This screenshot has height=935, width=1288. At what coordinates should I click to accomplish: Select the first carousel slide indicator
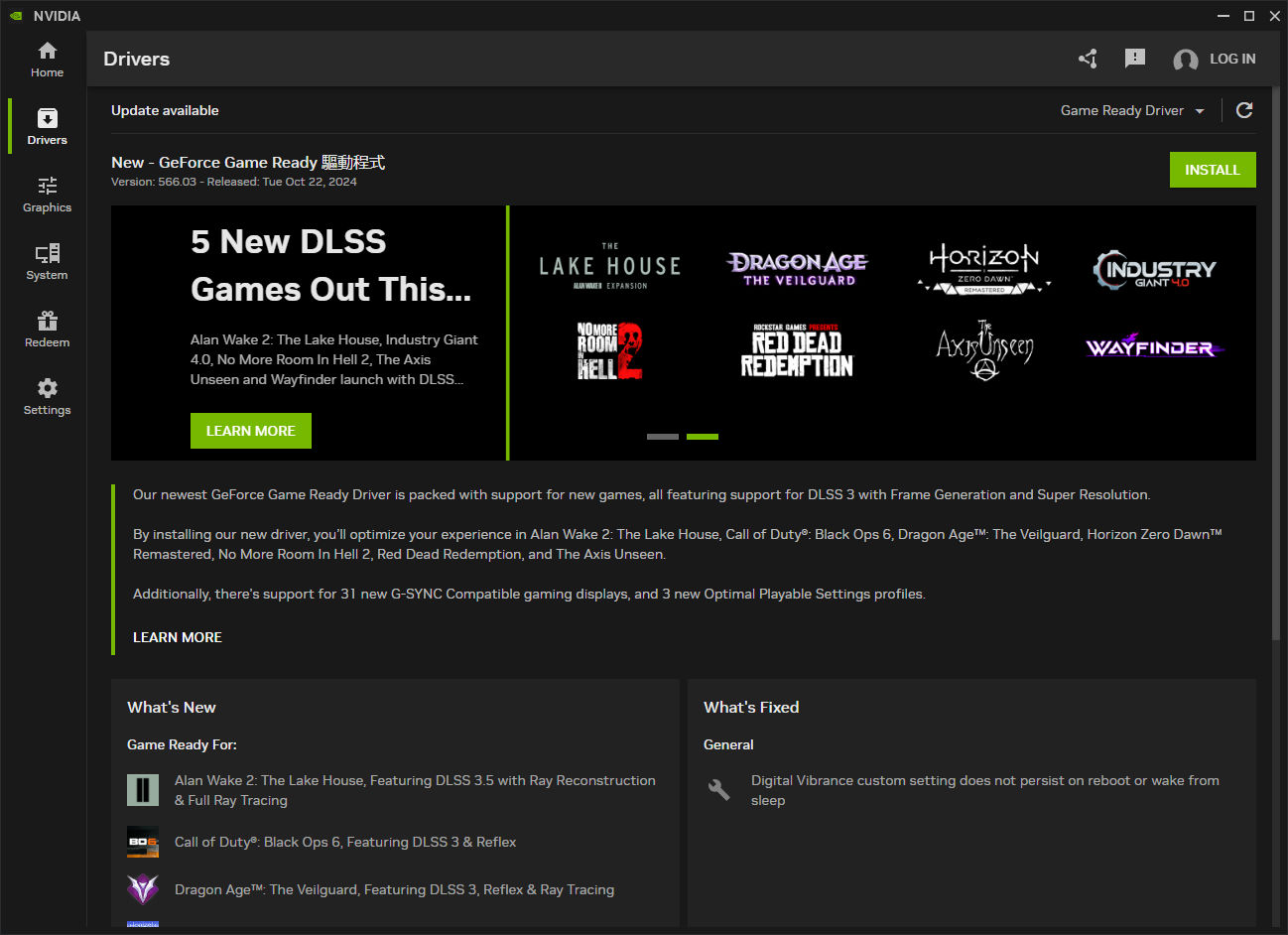[662, 437]
